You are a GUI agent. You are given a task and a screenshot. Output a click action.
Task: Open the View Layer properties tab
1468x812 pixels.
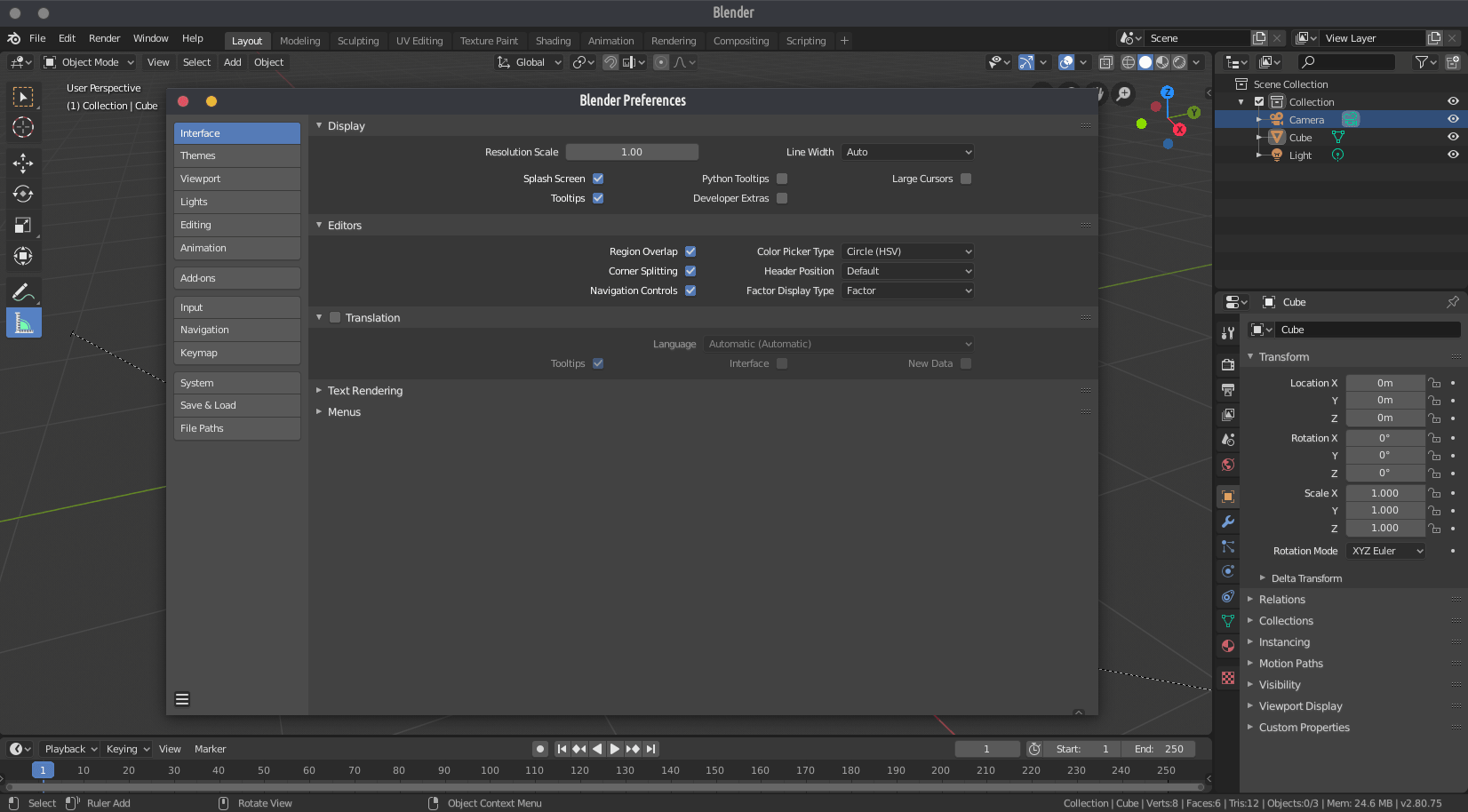(x=1228, y=414)
